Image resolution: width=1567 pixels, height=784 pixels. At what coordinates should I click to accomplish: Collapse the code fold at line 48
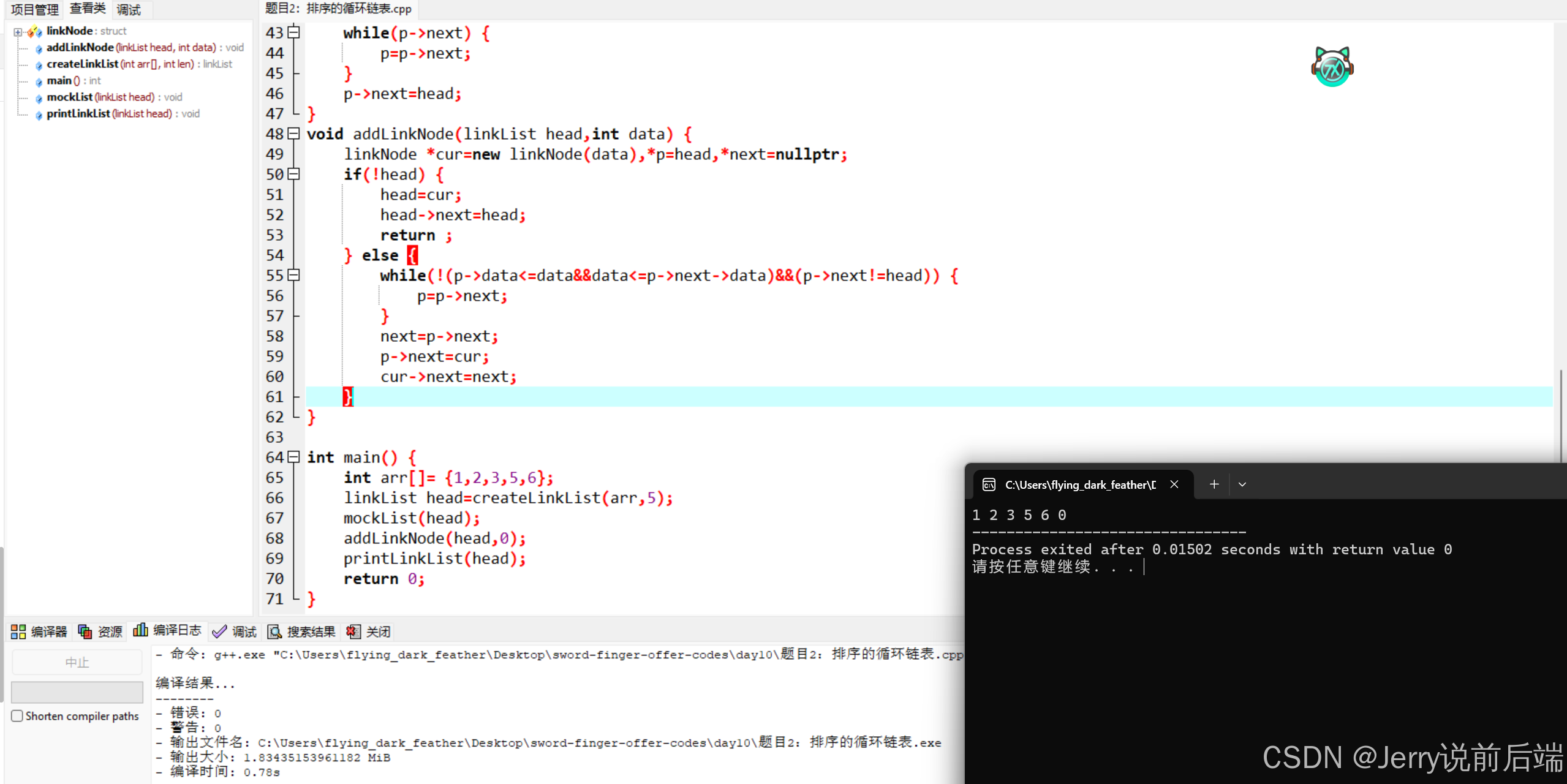(294, 134)
